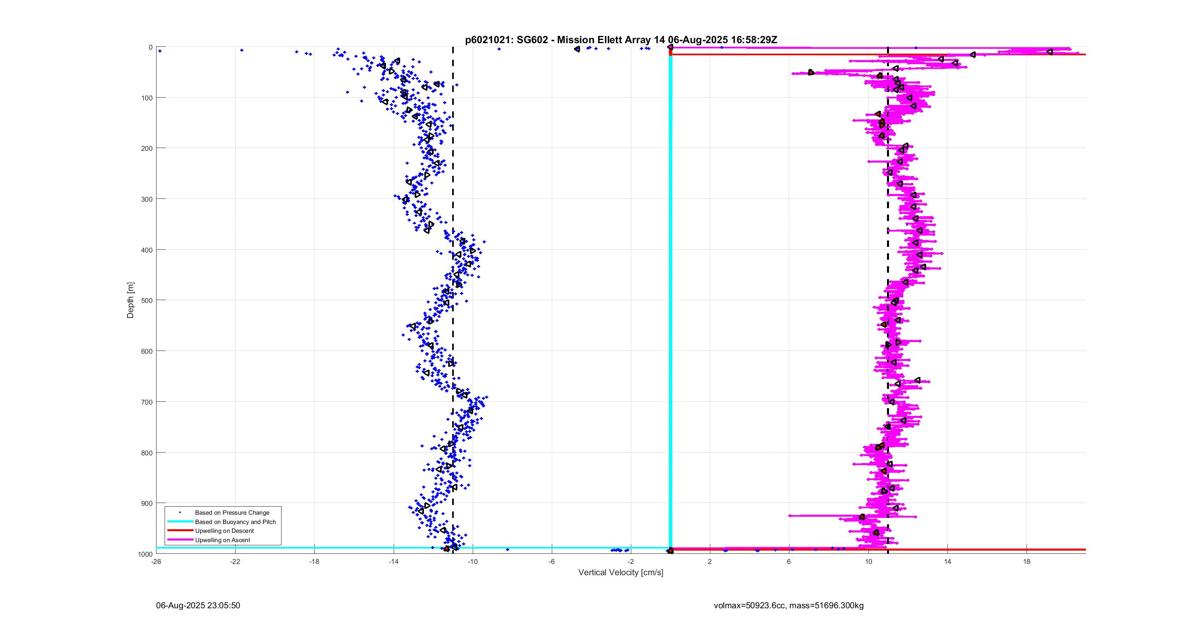Click depth tick label '700'

coord(146,402)
